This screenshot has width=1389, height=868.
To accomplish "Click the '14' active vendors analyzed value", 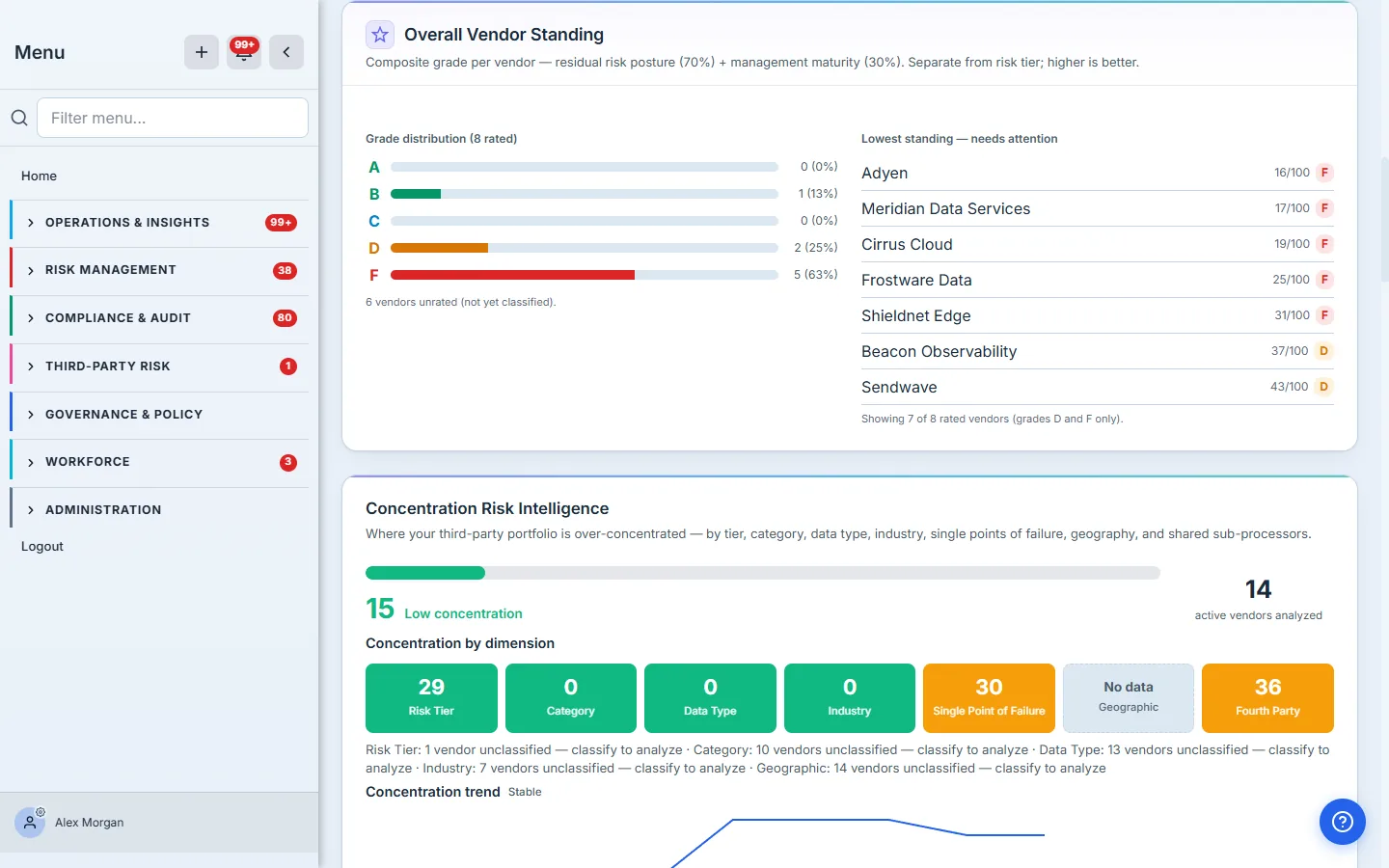I will [1258, 589].
